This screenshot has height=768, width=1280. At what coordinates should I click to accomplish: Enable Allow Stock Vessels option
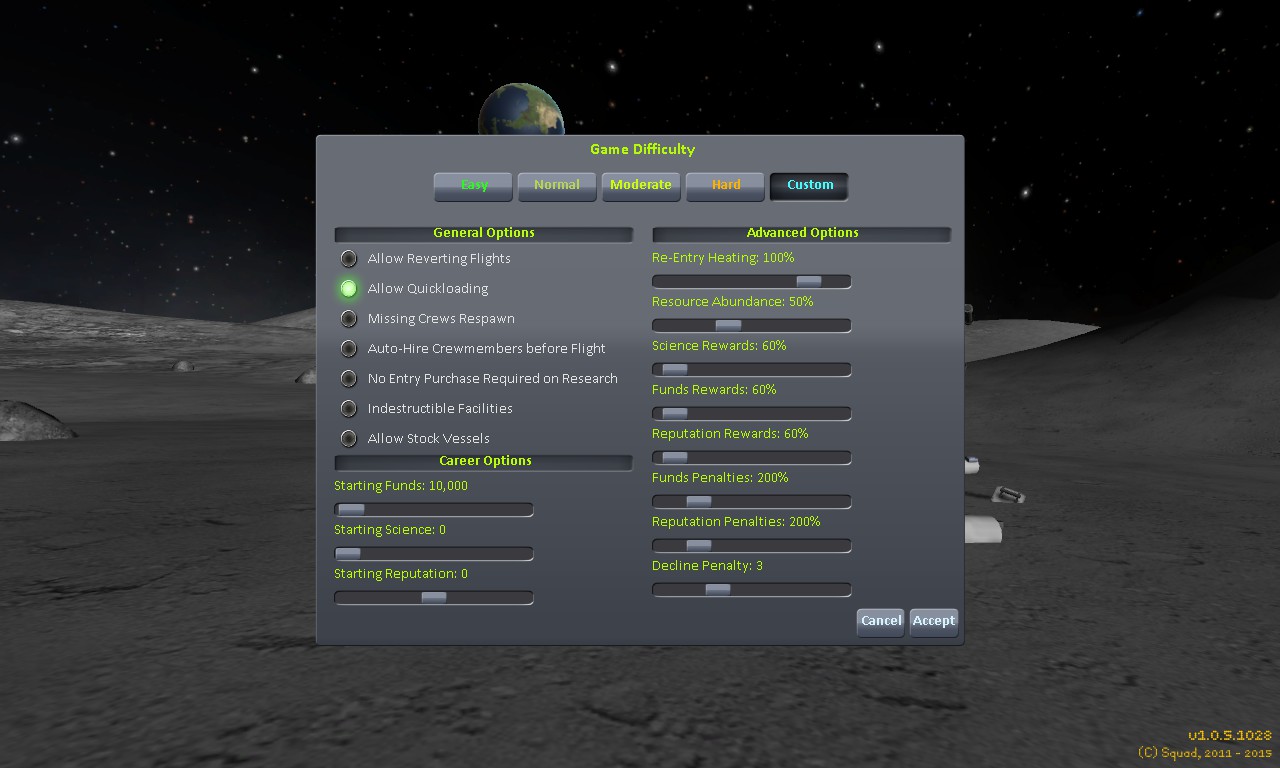[x=348, y=438]
